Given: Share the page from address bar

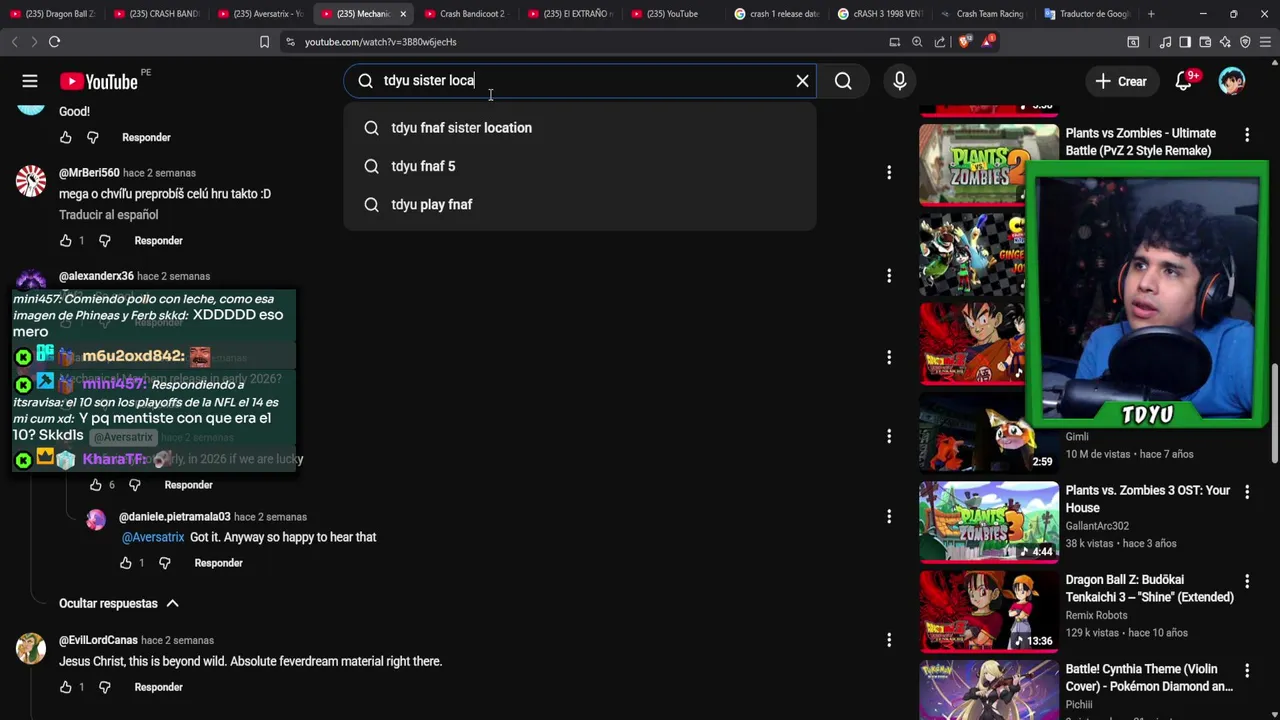Looking at the screenshot, I should (940, 42).
